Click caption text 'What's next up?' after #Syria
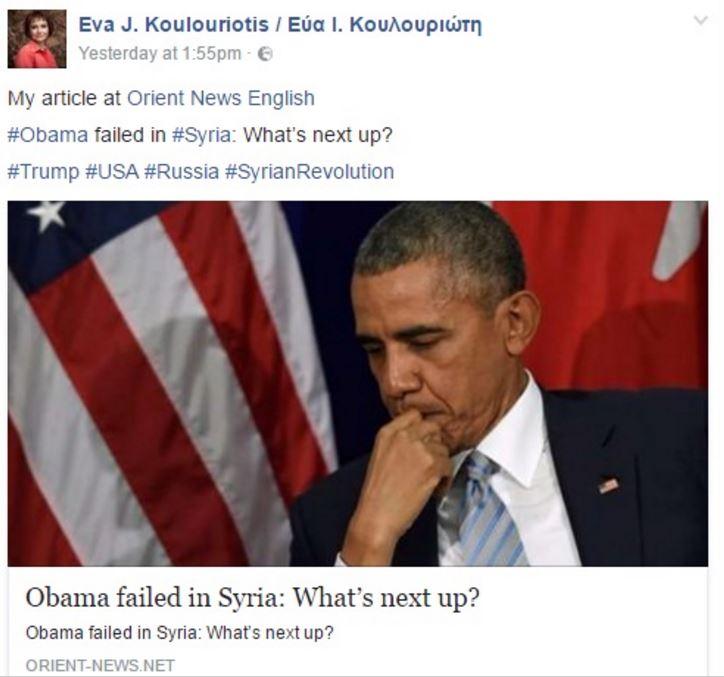 (x=318, y=135)
